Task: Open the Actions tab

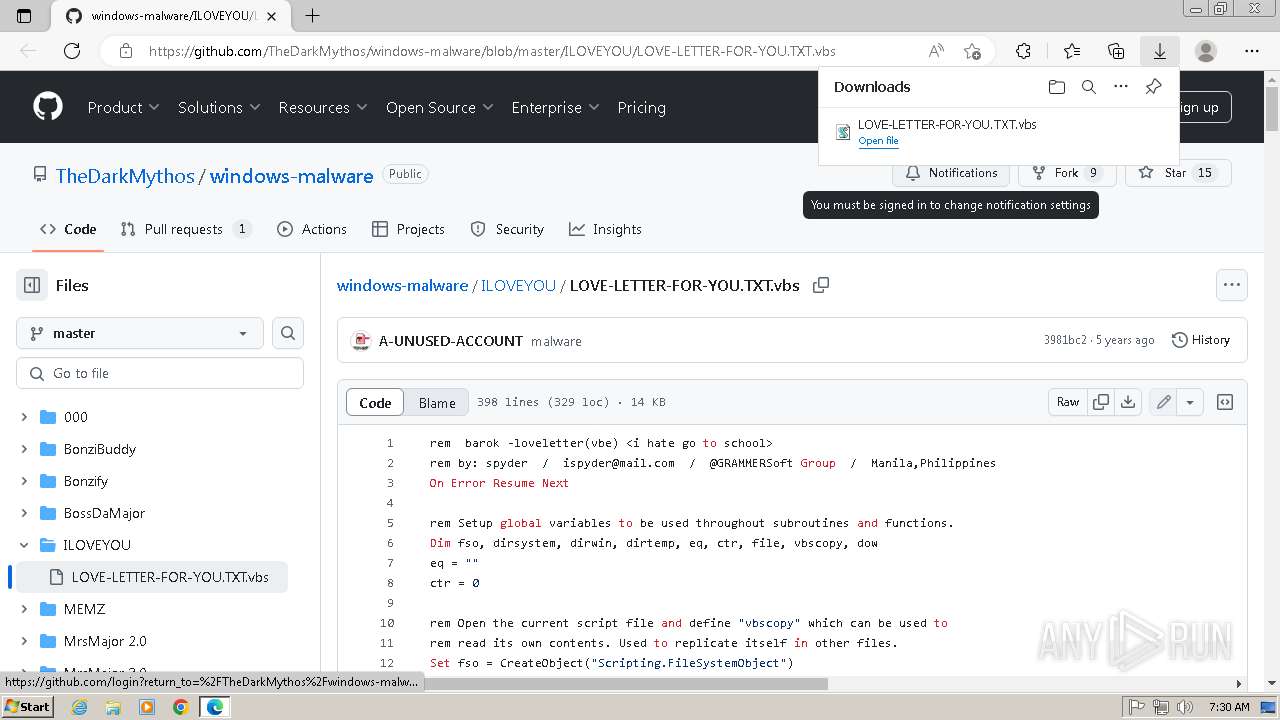Action: point(312,229)
